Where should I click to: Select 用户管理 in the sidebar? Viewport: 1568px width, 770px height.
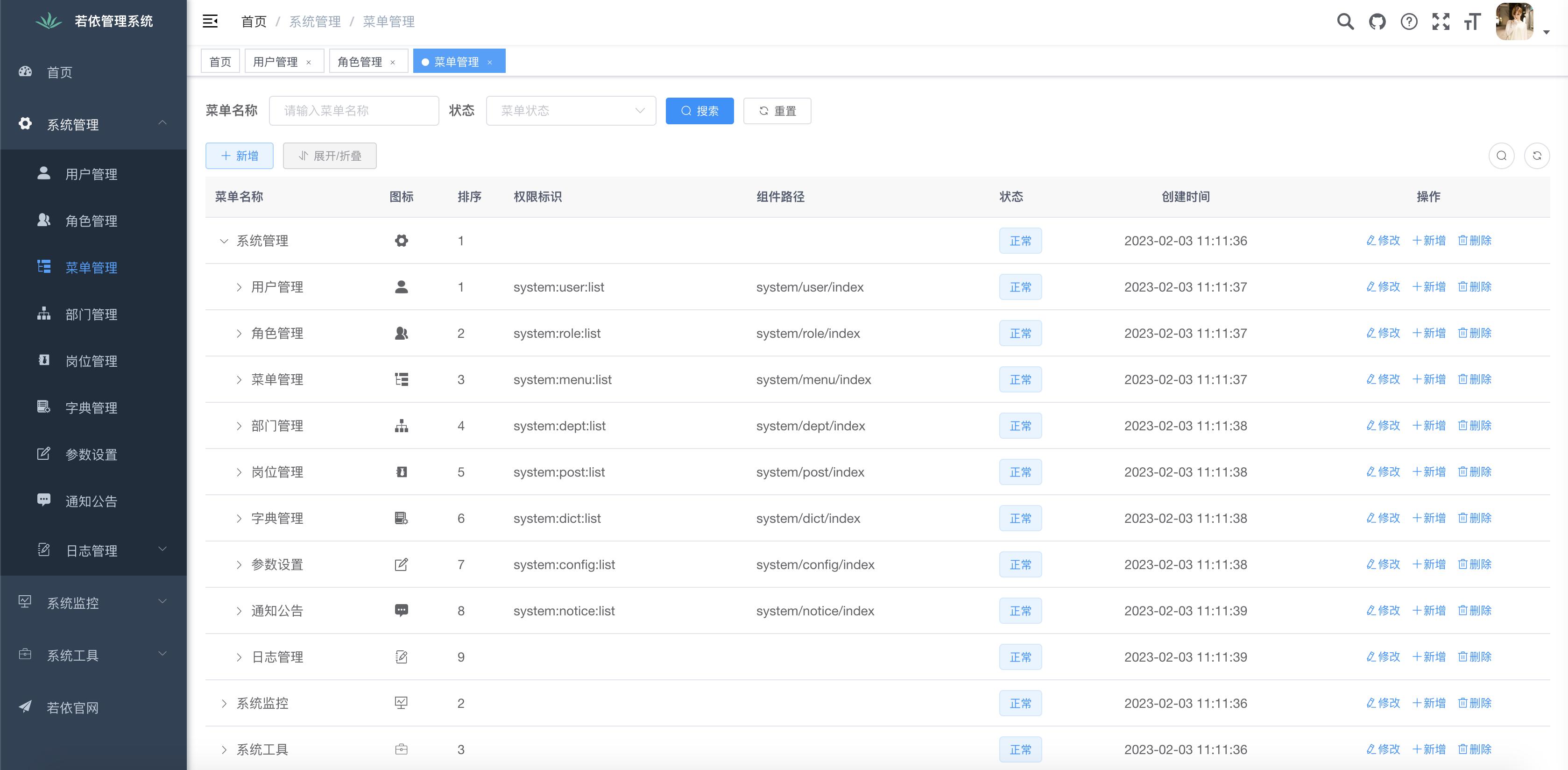click(x=92, y=174)
